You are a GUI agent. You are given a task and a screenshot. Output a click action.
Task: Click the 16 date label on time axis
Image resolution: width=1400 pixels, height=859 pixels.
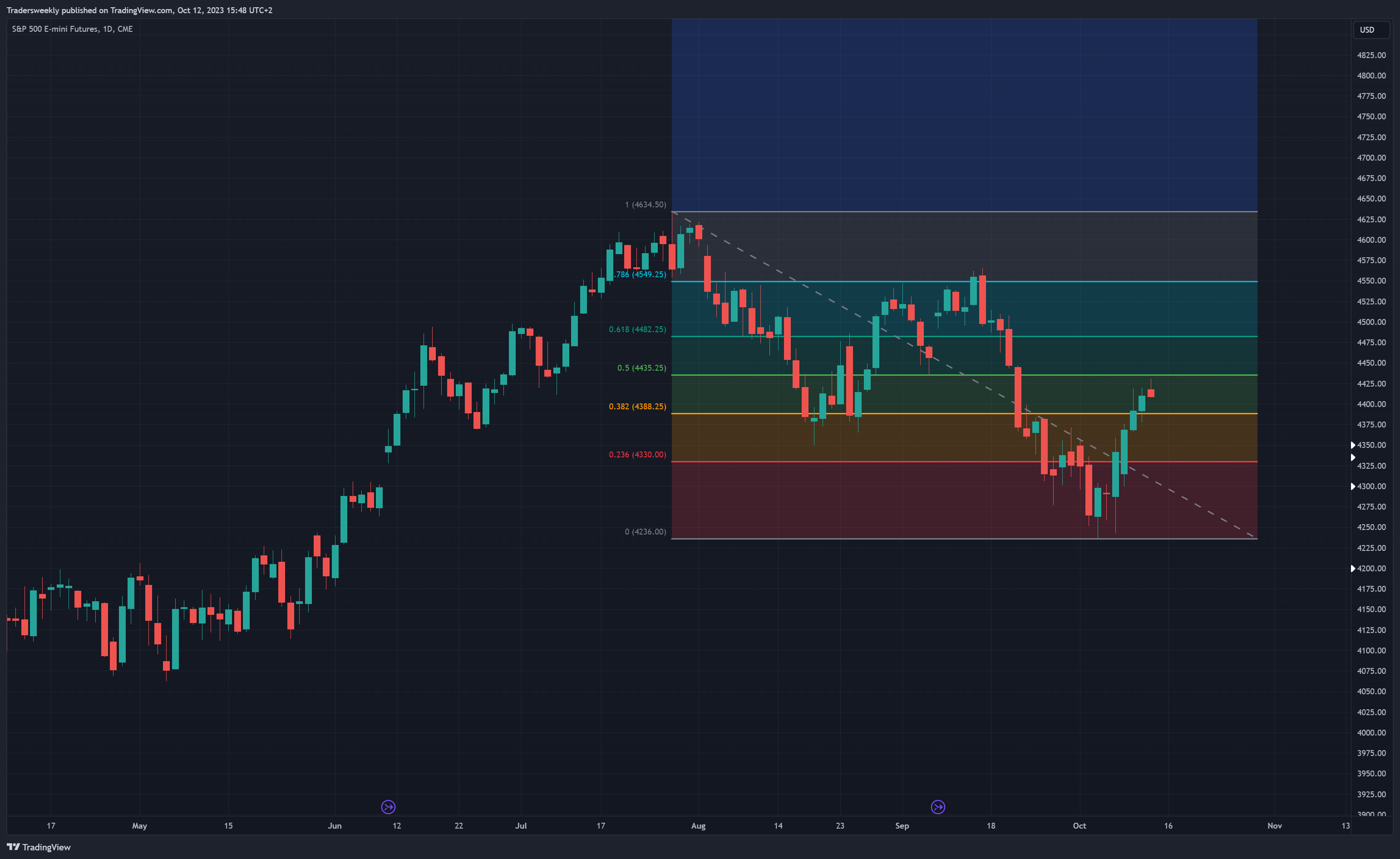point(1168,826)
